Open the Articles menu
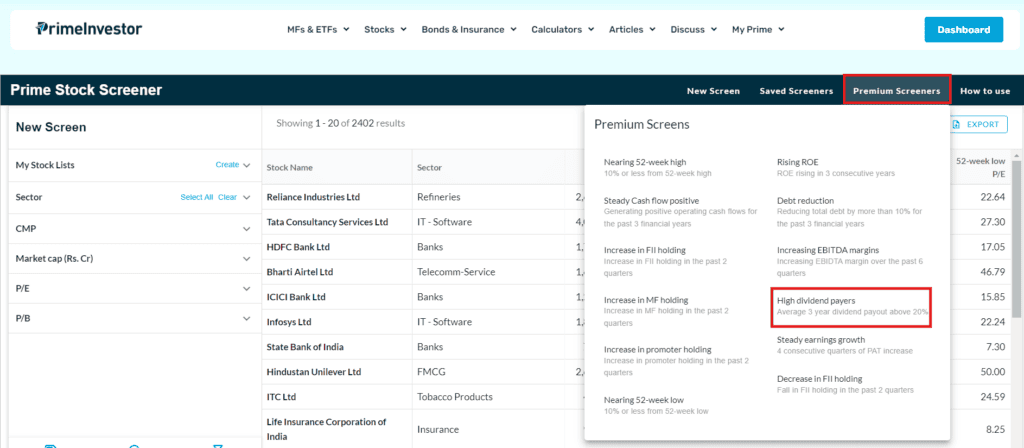Image resolution: width=1024 pixels, height=448 pixels. tap(632, 29)
